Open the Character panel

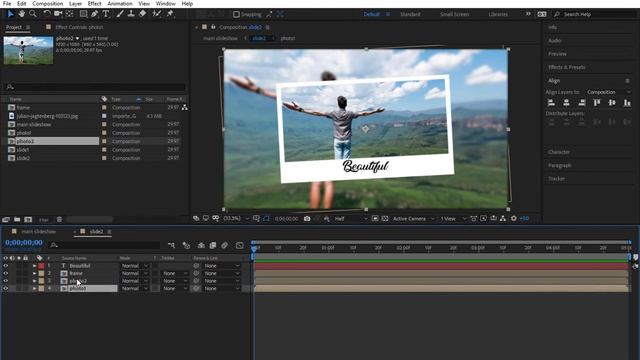[559, 152]
